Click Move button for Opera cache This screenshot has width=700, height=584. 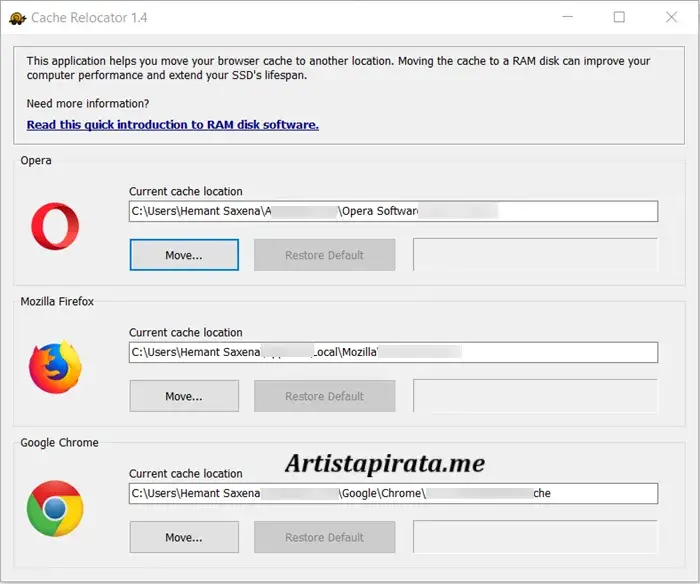(x=184, y=255)
